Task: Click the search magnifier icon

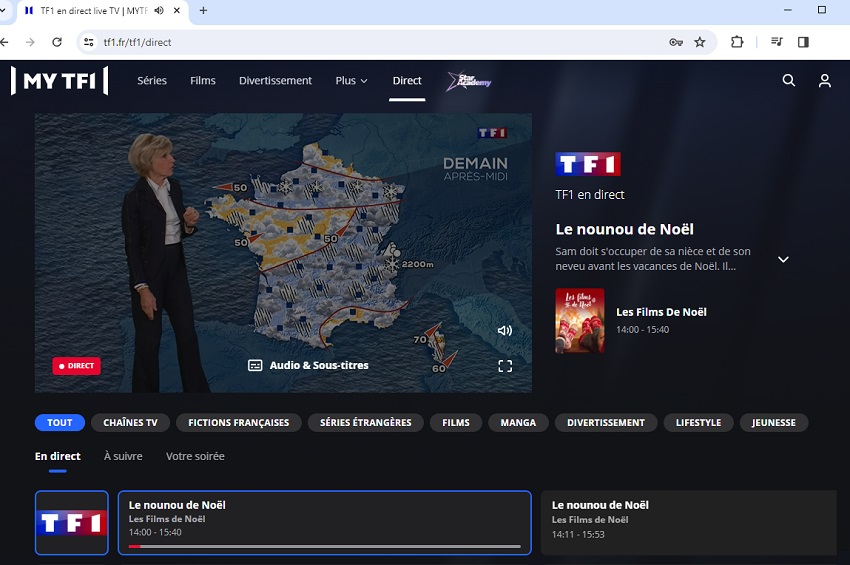Action: coord(789,81)
